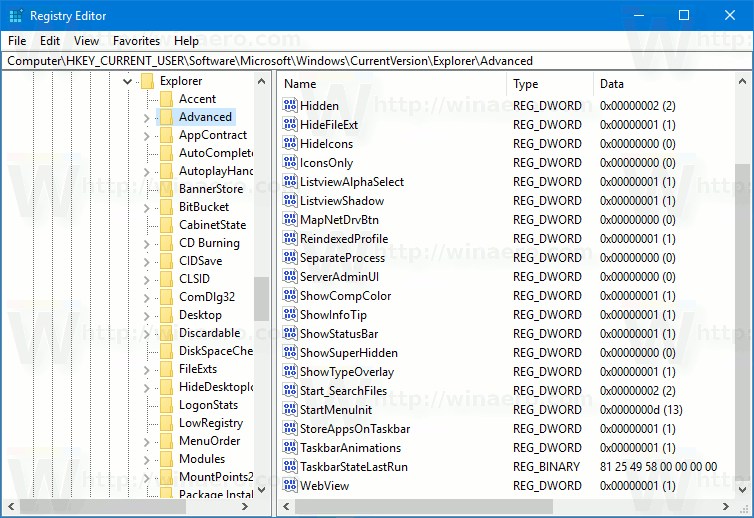
Task: Collapse the Explorer tree node
Action: [127, 81]
